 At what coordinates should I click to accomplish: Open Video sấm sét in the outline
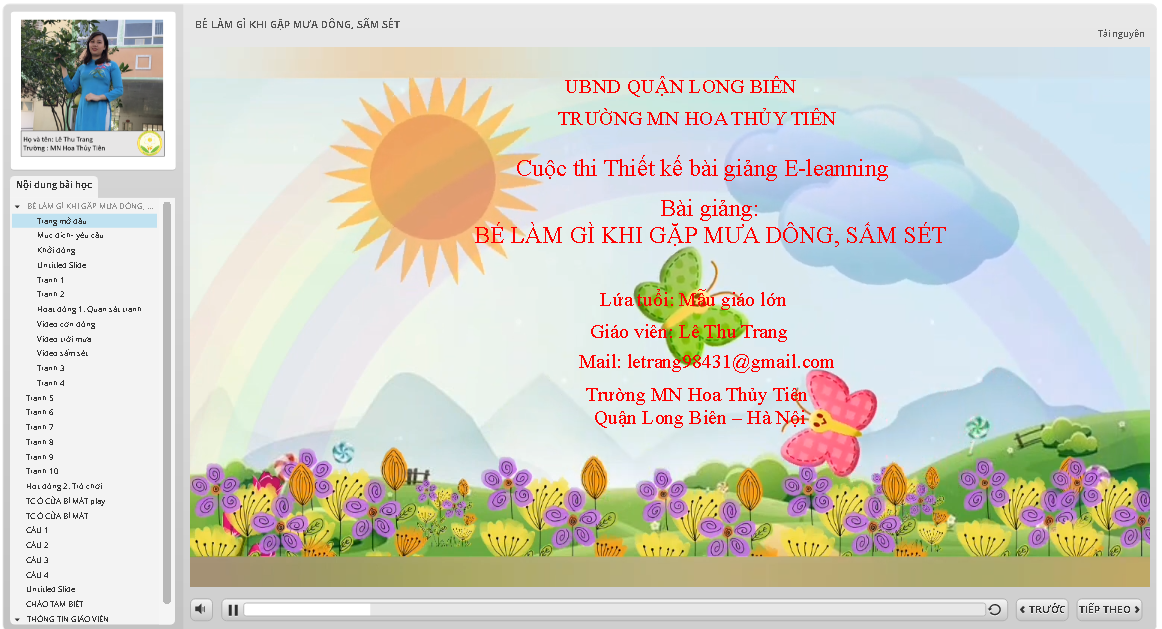[63, 353]
